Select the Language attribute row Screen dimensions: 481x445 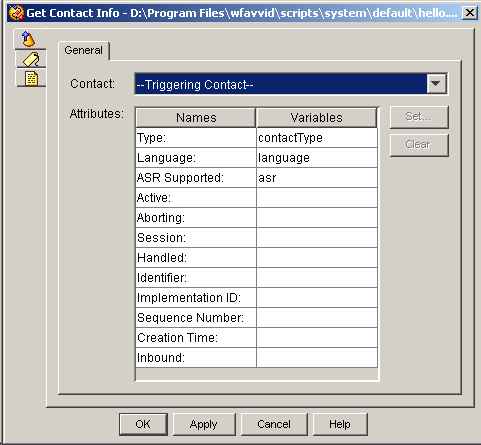[257, 158]
